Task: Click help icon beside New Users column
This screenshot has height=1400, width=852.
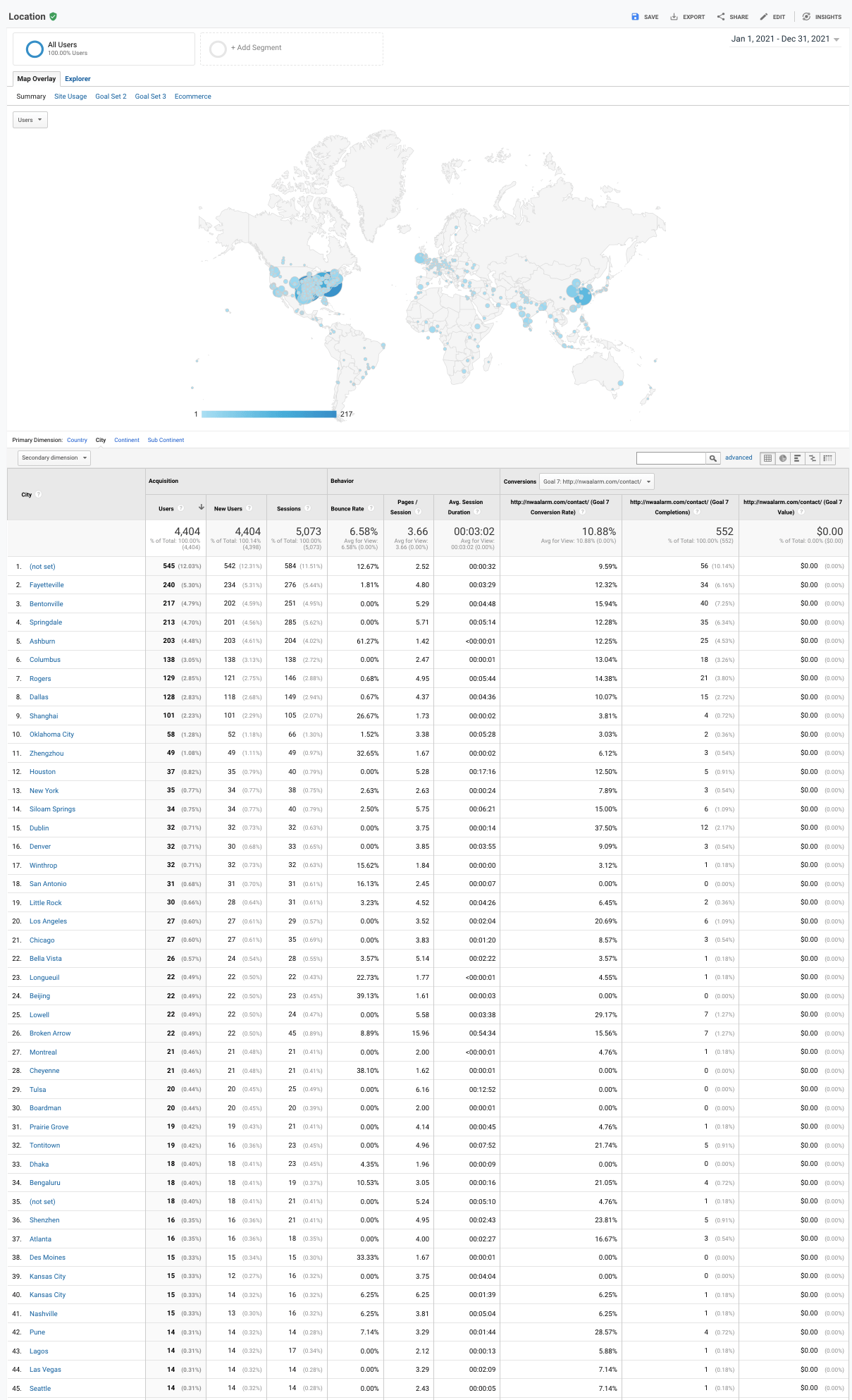Action: point(249,508)
